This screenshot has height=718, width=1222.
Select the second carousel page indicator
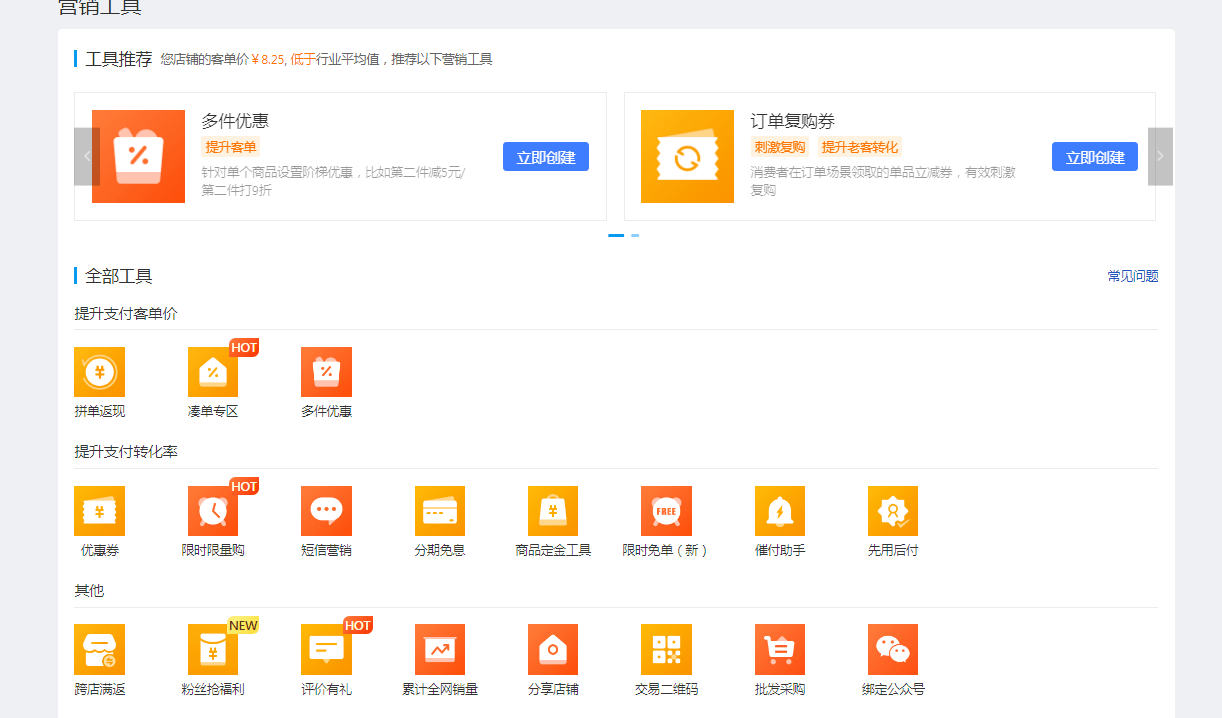point(635,236)
